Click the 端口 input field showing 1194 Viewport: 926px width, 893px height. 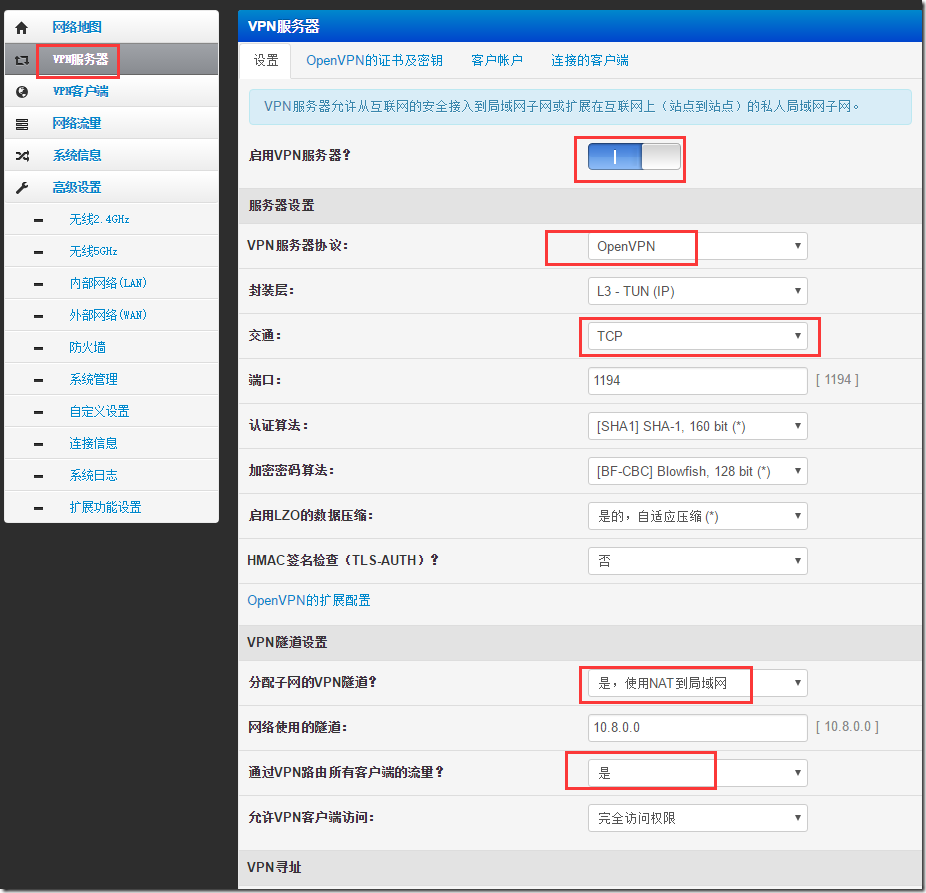pyautogui.click(x=697, y=381)
